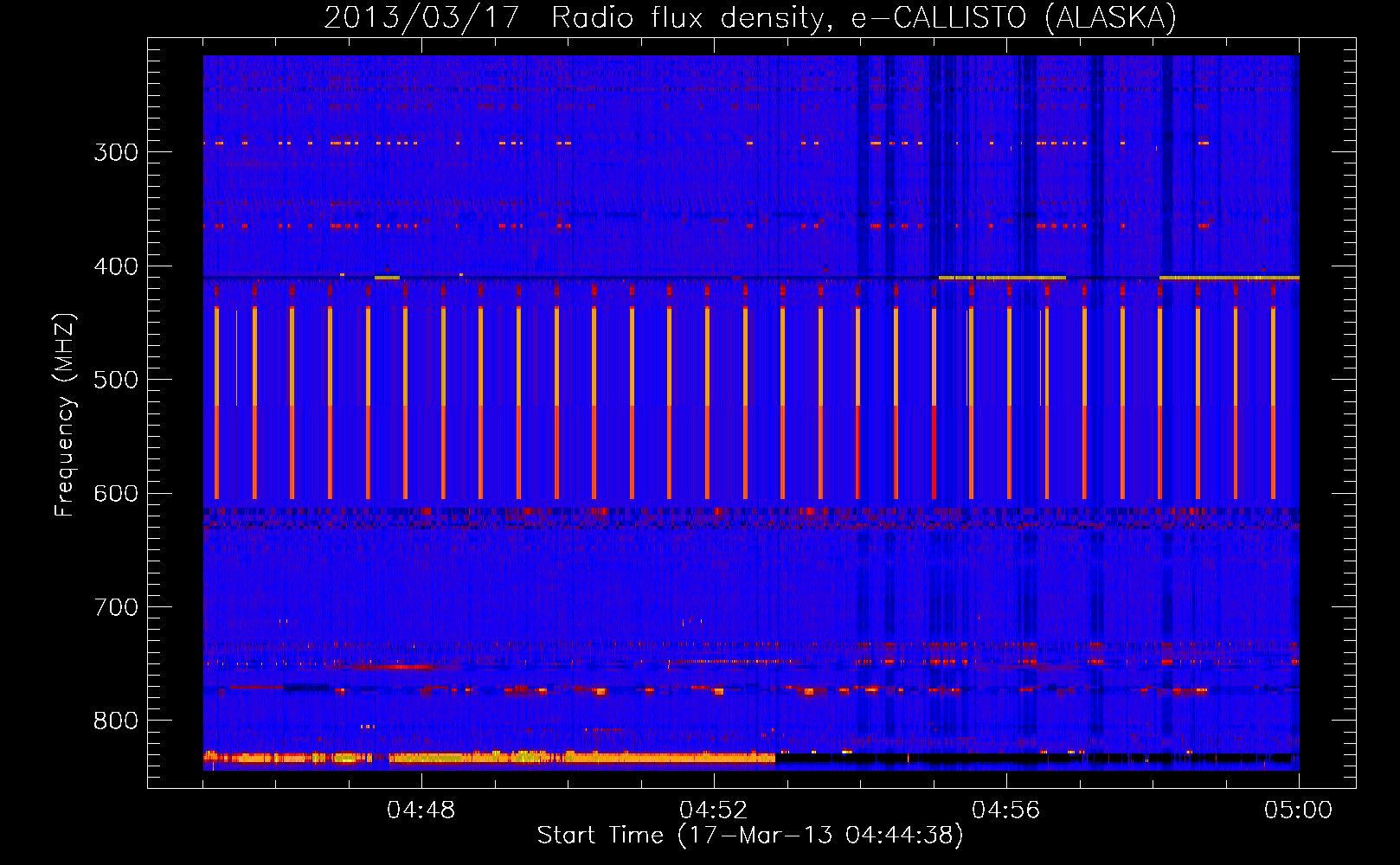Viewport: 1400px width, 865px height.
Task: Click the 04:52 time tick label
Action: [x=714, y=811]
